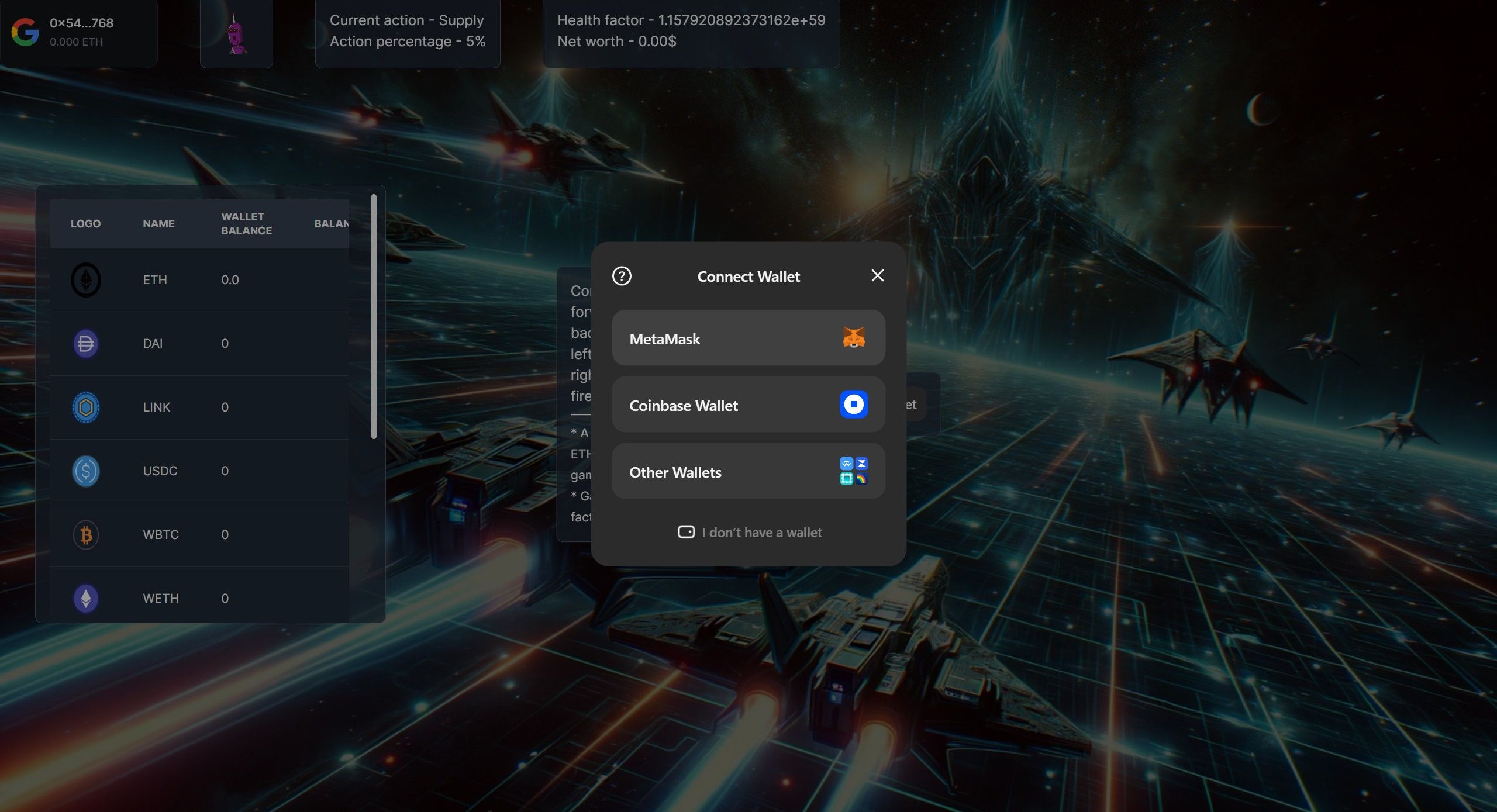
Task: Click the ETH wallet balance 0.0
Action: pyautogui.click(x=230, y=280)
